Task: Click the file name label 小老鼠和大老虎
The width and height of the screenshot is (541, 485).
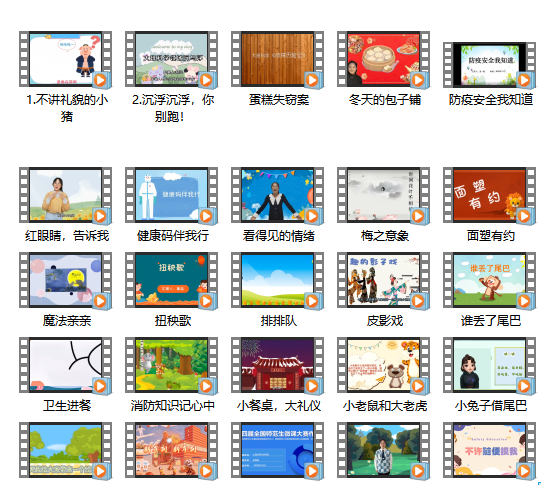Action: coord(385,406)
